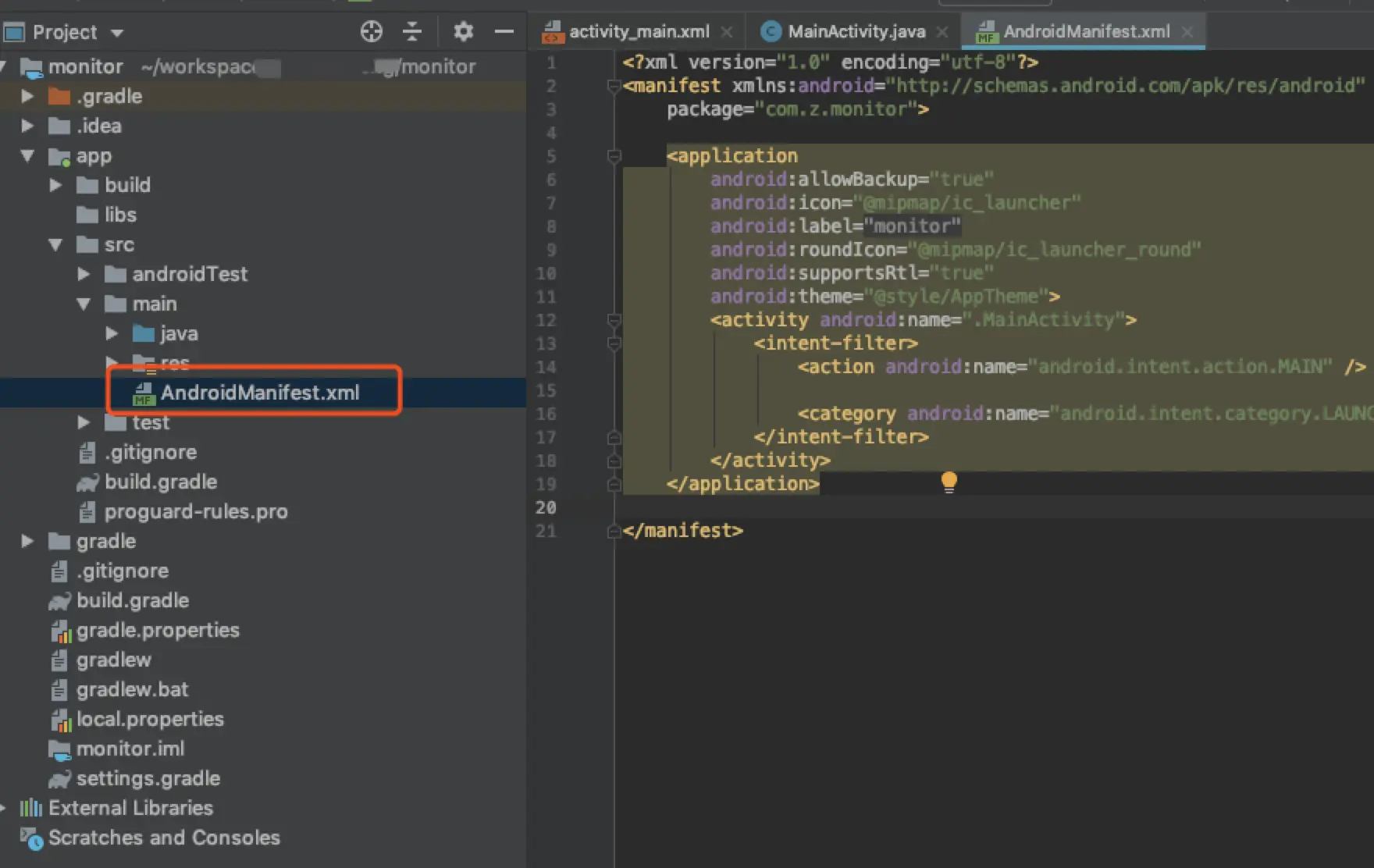Close the activity_main.xml tab
The image size is (1374, 868).
[x=727, y=32]
